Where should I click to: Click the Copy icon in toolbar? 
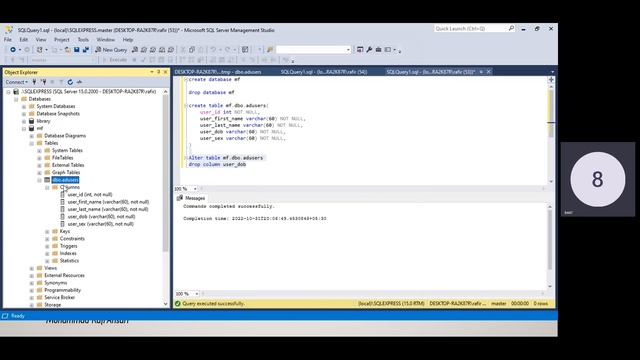point(192,49)
